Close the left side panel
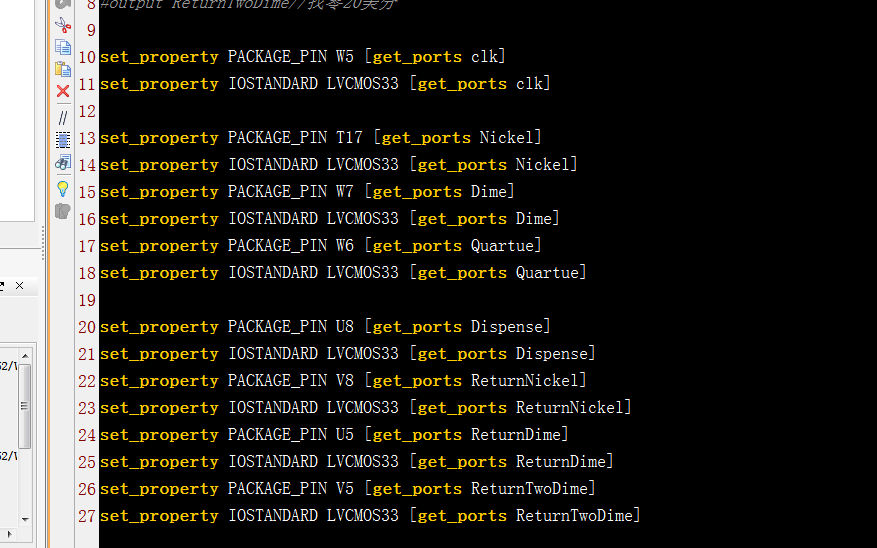Screen dimensions: 877x548 coord(19,286)
